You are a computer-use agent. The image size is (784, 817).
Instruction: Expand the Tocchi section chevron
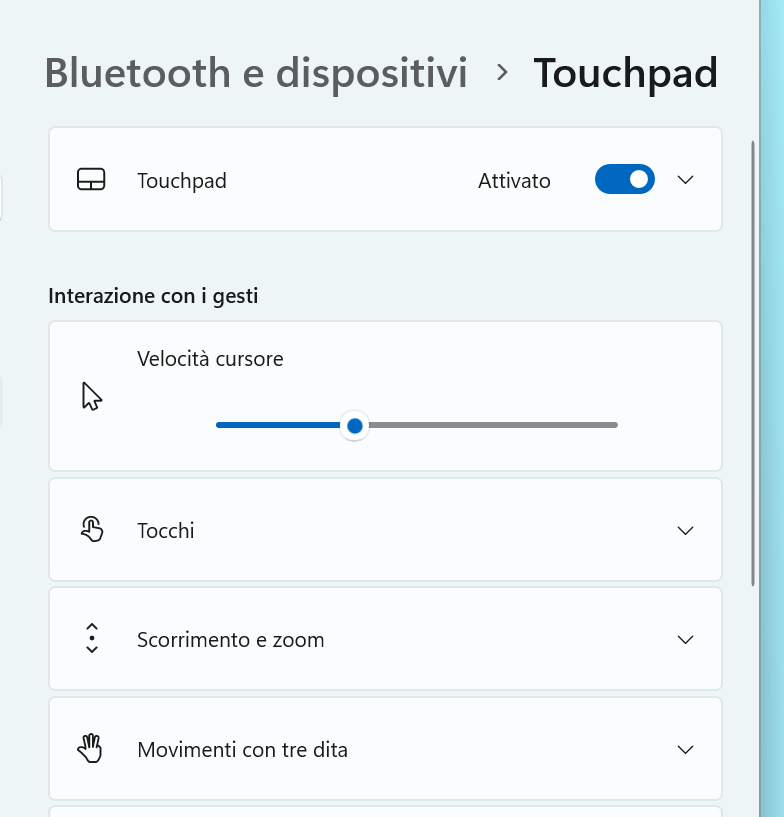coord(685,530)
